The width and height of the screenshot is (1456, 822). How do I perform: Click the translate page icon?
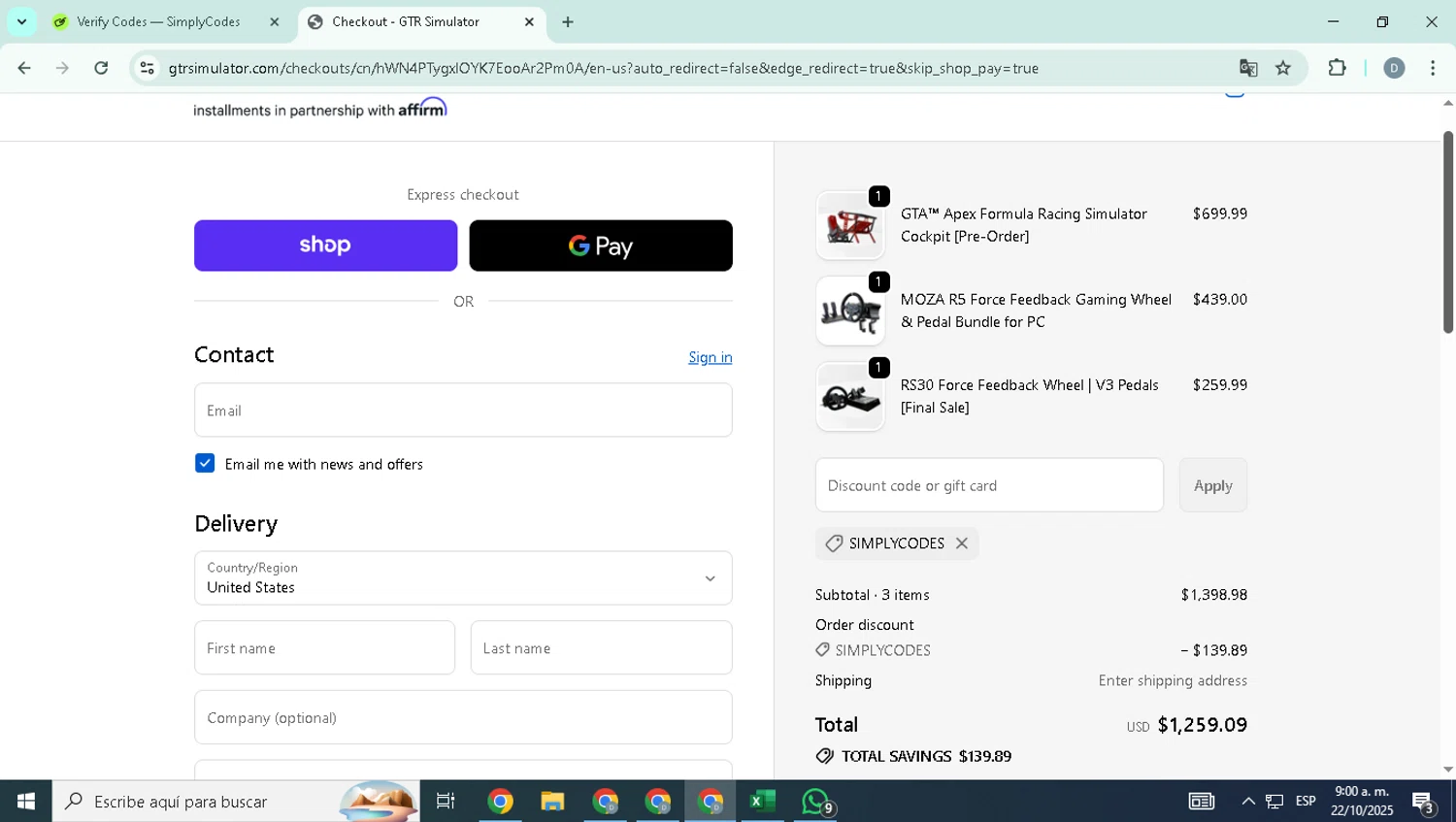(1248, 68)
